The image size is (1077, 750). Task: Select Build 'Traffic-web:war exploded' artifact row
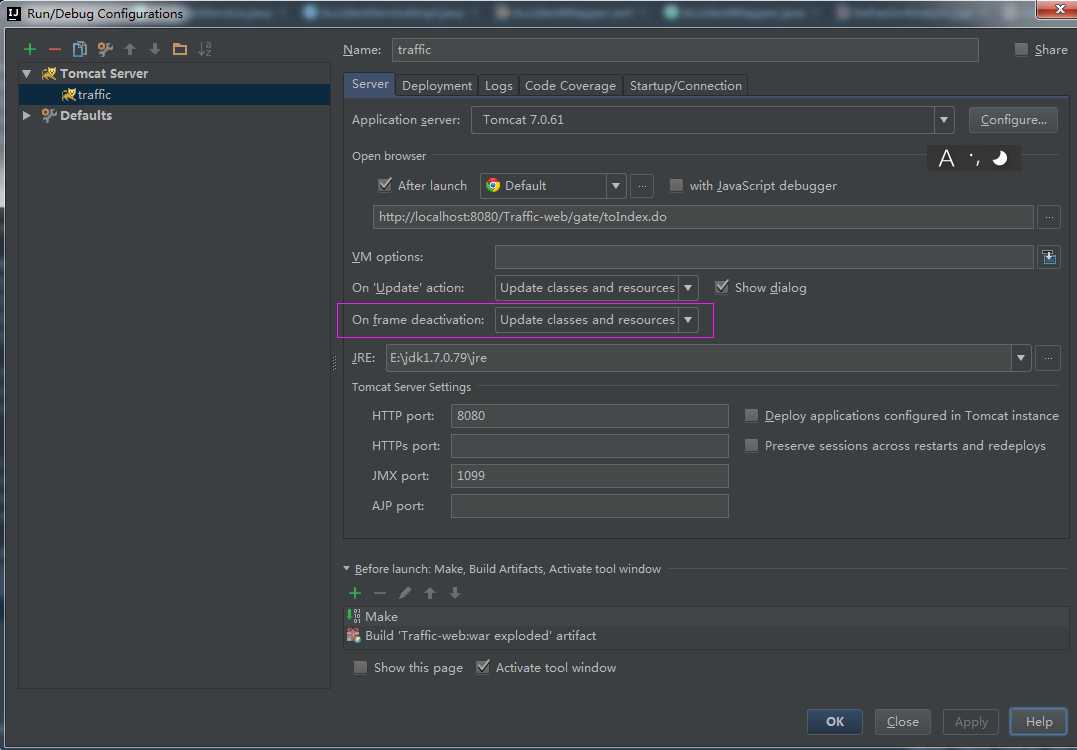[706, 636]
